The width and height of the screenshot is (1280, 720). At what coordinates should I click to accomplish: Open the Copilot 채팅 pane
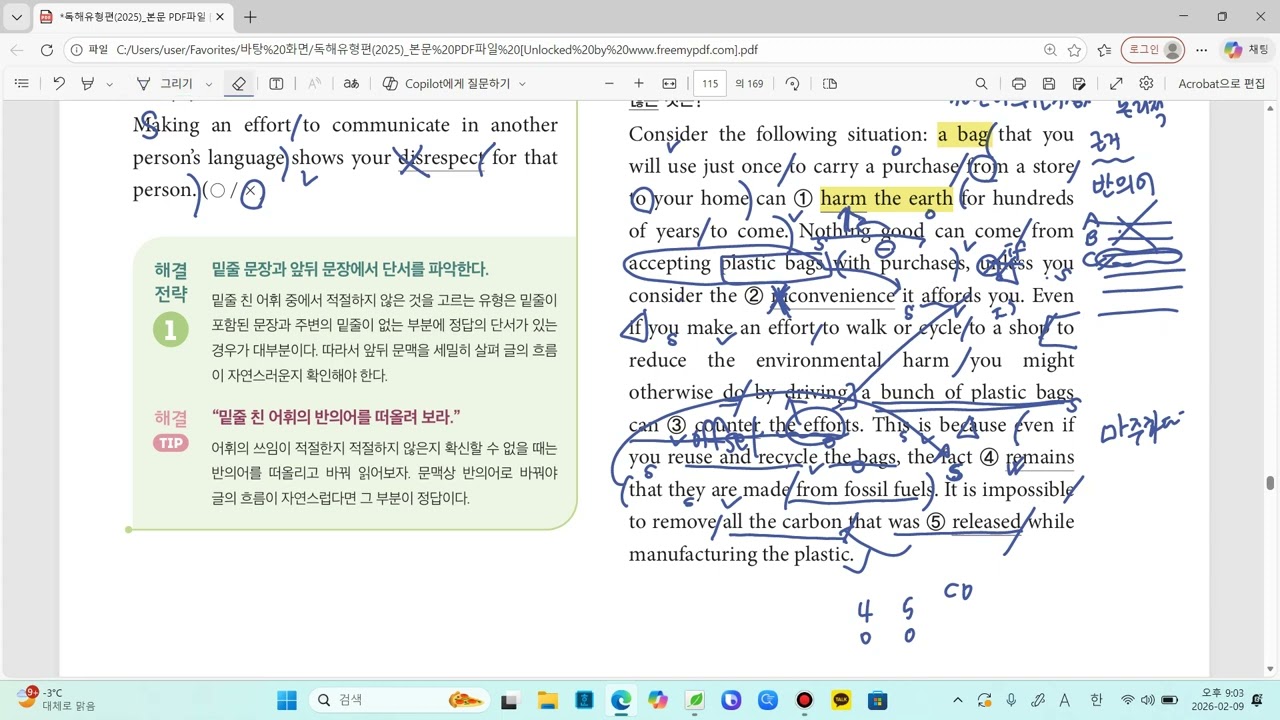click(x=1246, y=50)
